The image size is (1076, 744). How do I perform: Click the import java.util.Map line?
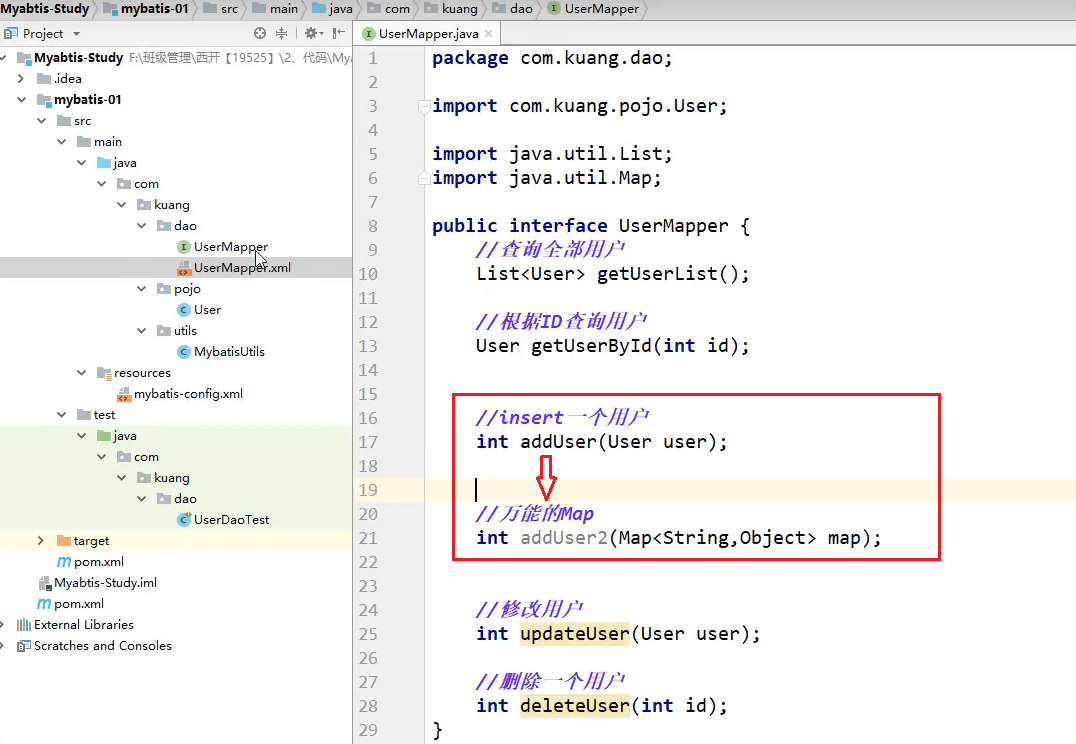546,178
